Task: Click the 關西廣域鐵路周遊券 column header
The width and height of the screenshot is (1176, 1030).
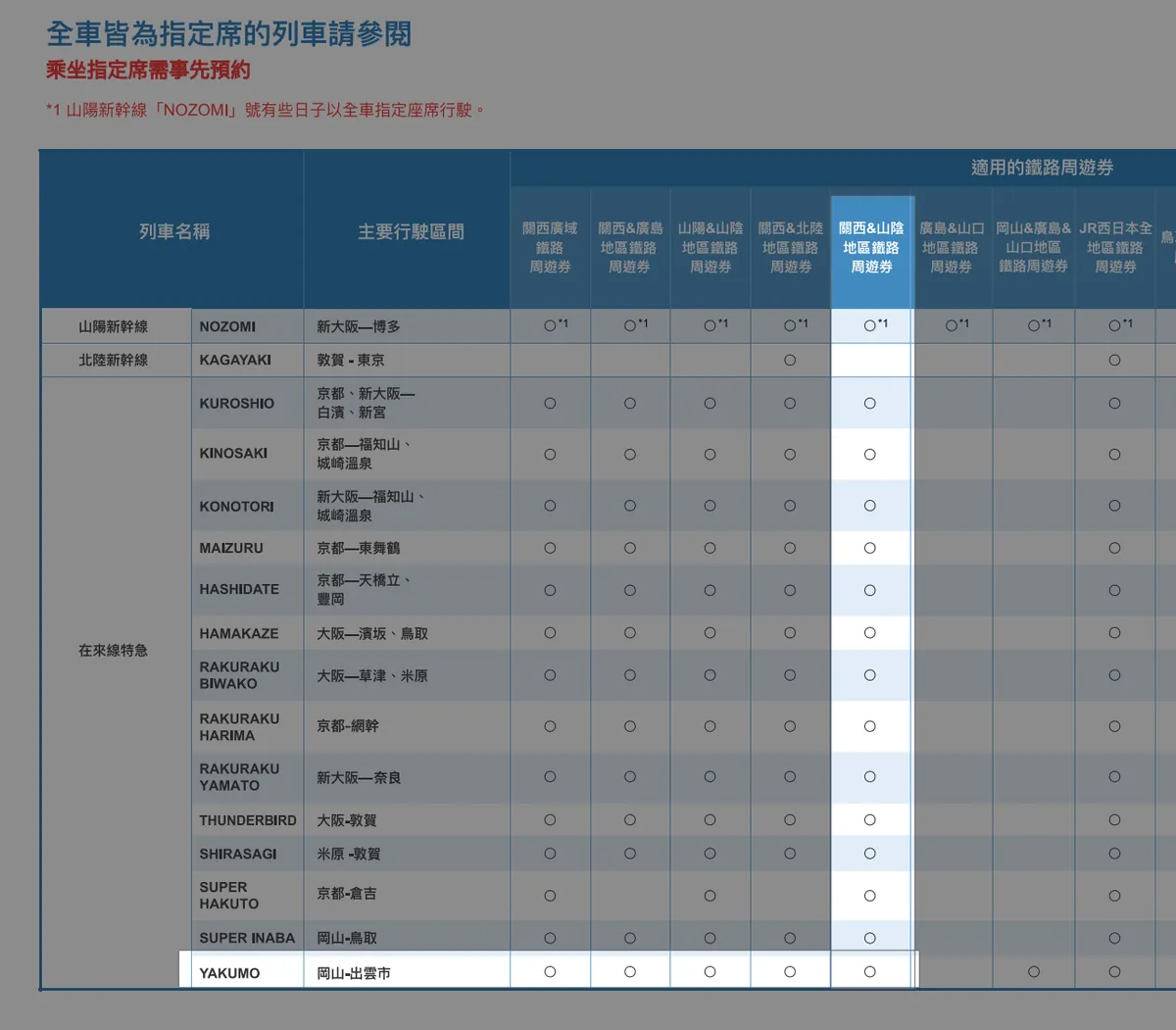Action: tap(550, 248)
